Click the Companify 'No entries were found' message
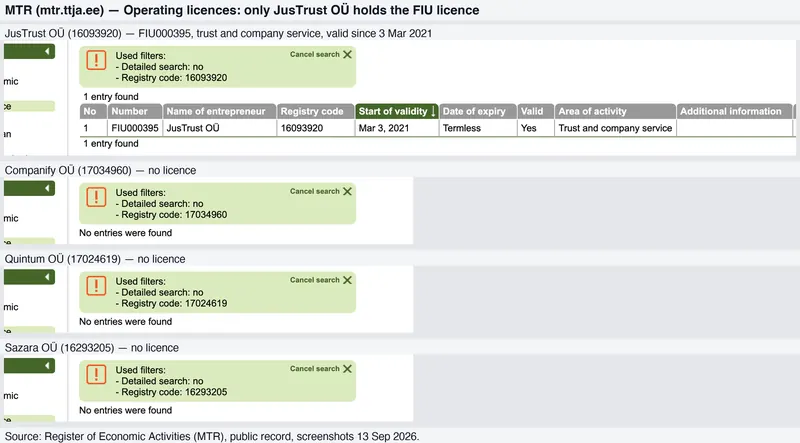800x443 pixels. coord(126,233)
